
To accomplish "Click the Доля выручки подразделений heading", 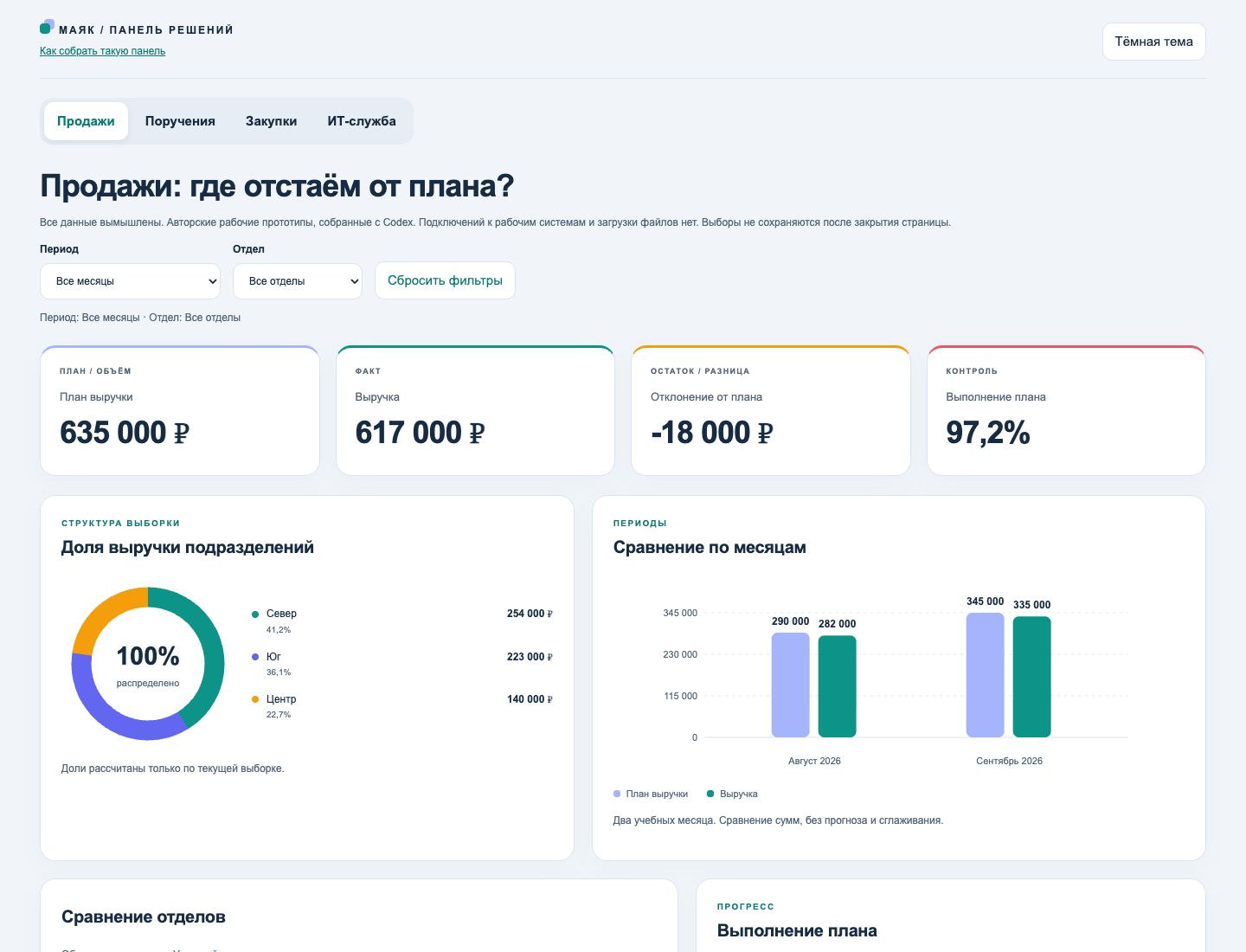I will (188, 547).
